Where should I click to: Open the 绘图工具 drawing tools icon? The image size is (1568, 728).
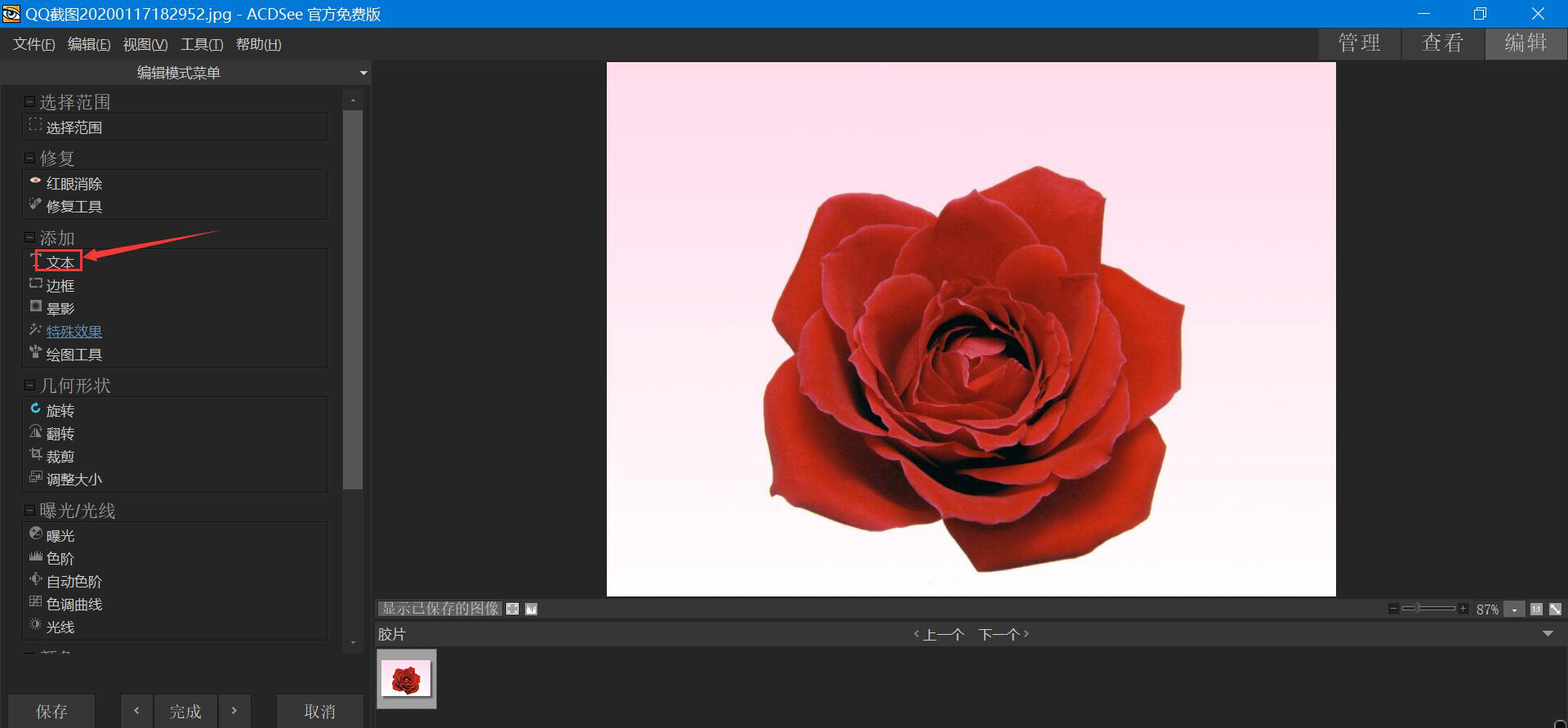coord(35,352)
